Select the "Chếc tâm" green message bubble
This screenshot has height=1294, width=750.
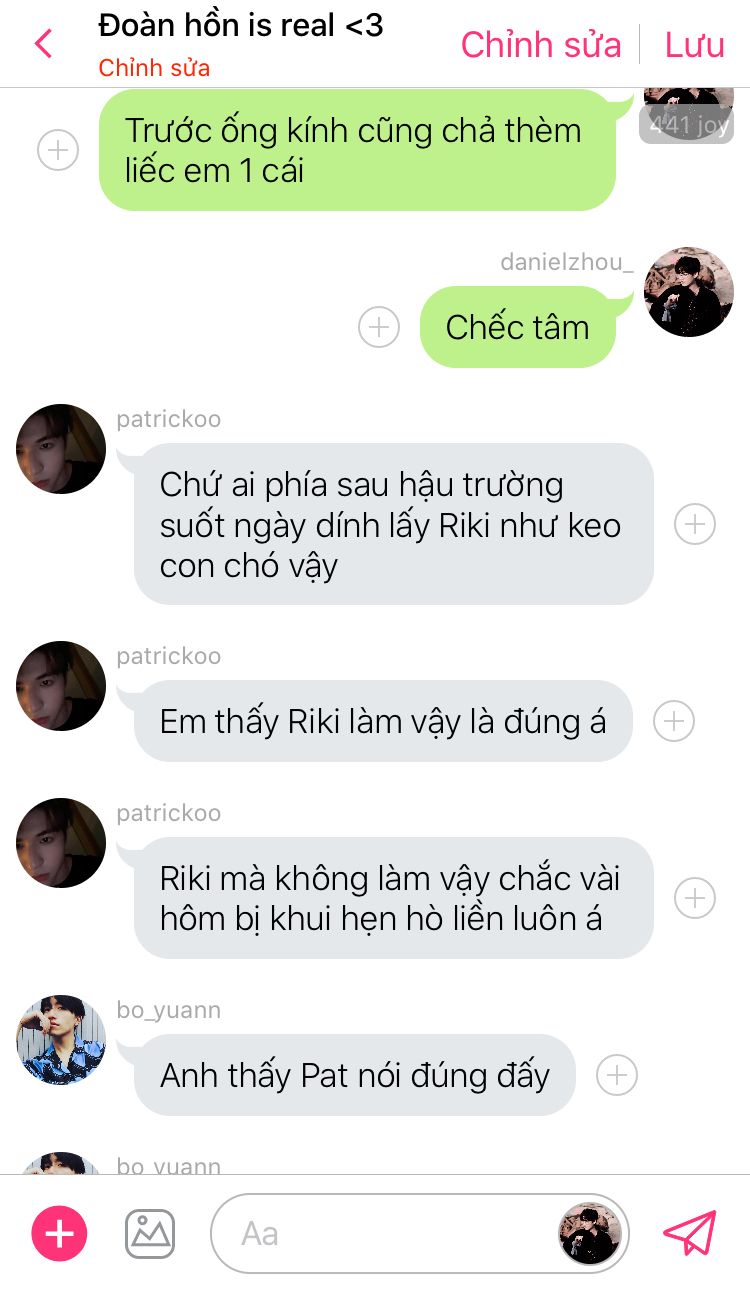518,327
